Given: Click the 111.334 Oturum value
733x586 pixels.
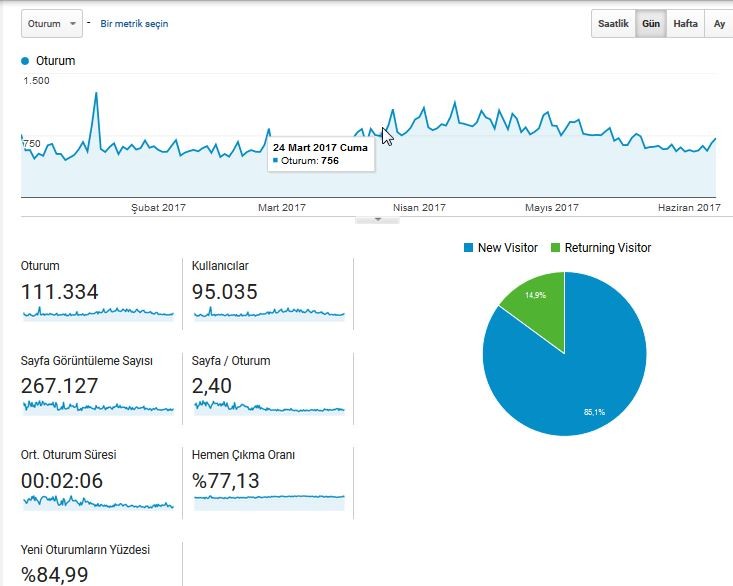Looking at the screenshot, I should tap(60, 292).
